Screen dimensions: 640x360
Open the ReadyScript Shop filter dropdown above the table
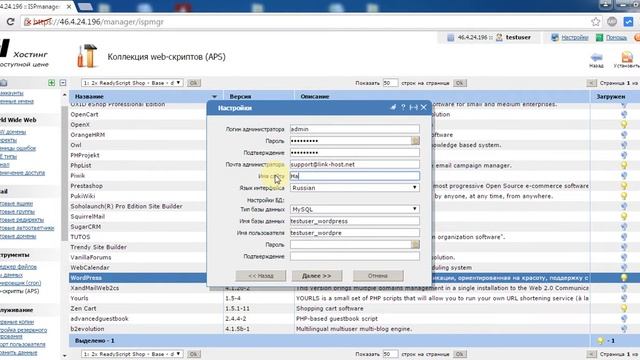(132, 83)
